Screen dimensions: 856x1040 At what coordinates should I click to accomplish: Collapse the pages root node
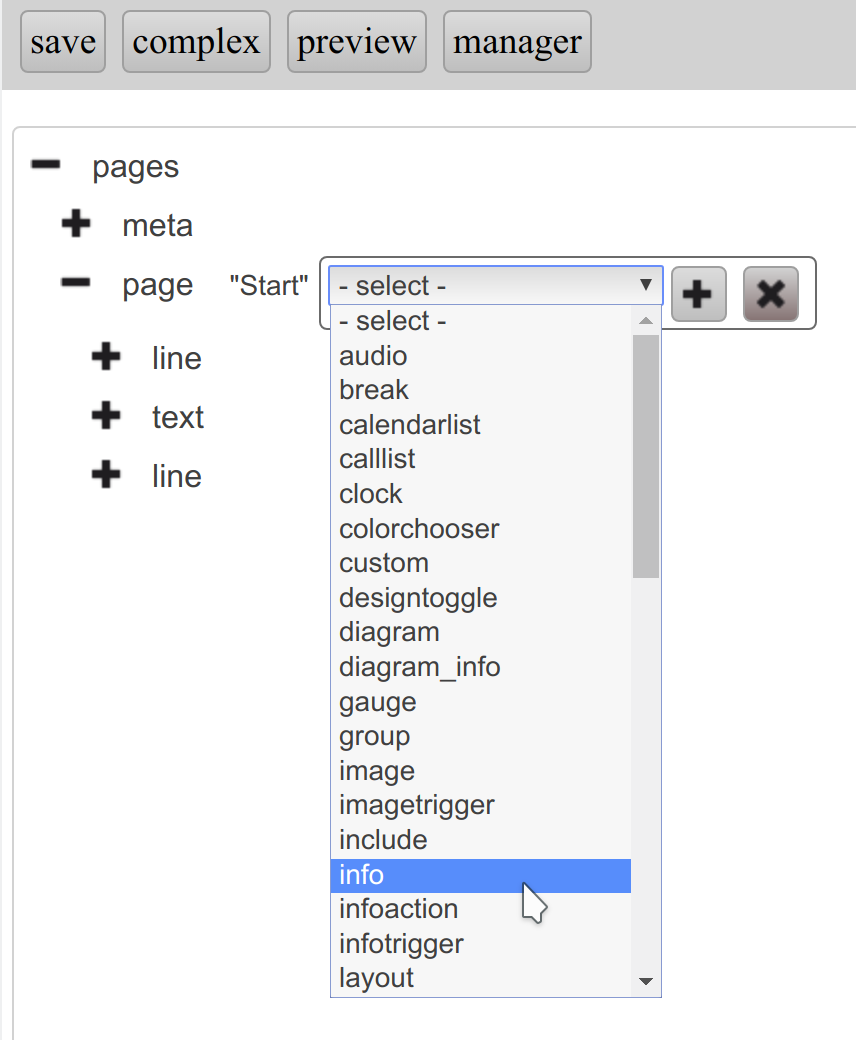pos(46,165)
